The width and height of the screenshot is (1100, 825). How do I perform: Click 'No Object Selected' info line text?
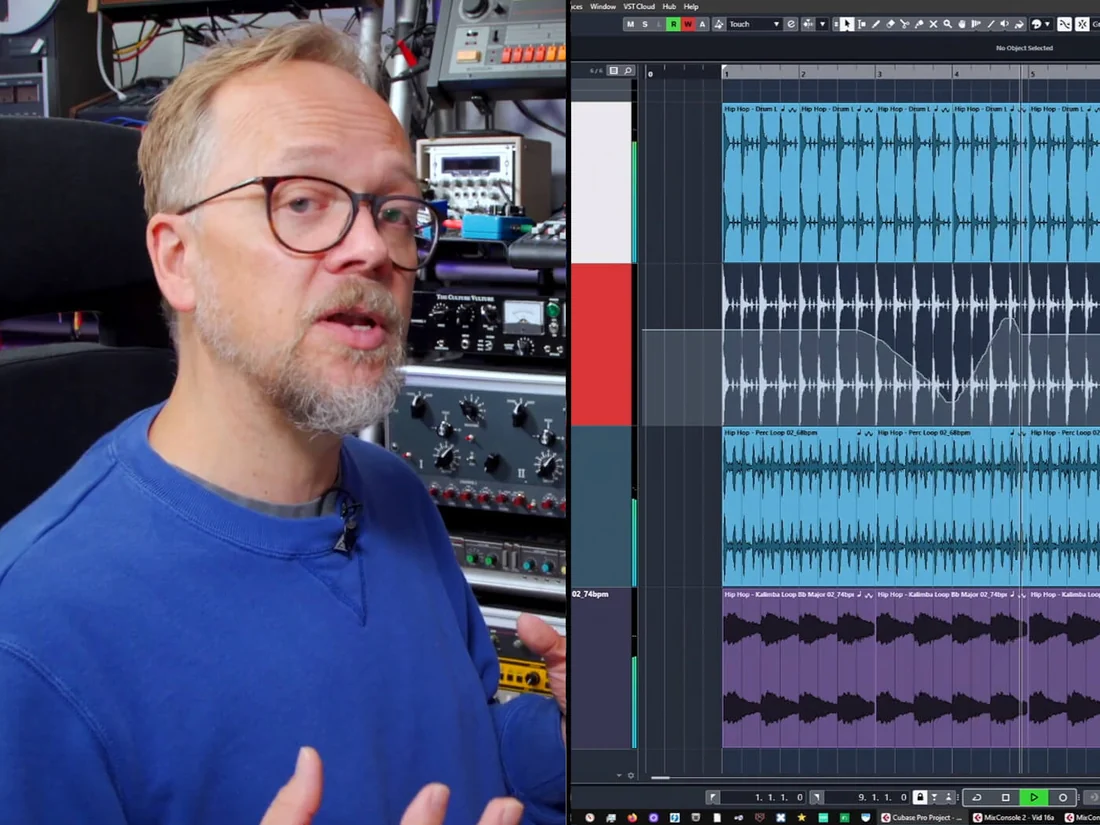(1024, 48)
